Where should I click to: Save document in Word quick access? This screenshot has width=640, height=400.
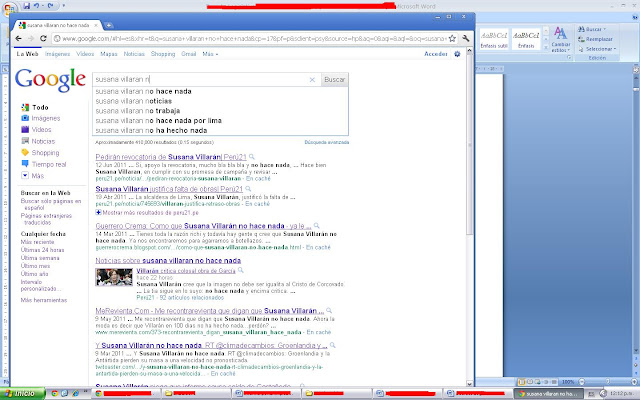pos(27,6)
